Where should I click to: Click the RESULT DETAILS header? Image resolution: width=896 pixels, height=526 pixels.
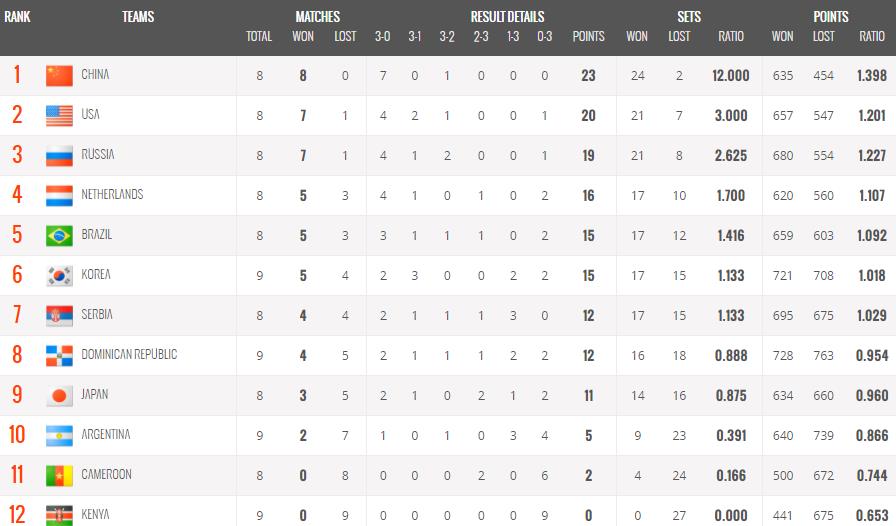tap(507, 17)
